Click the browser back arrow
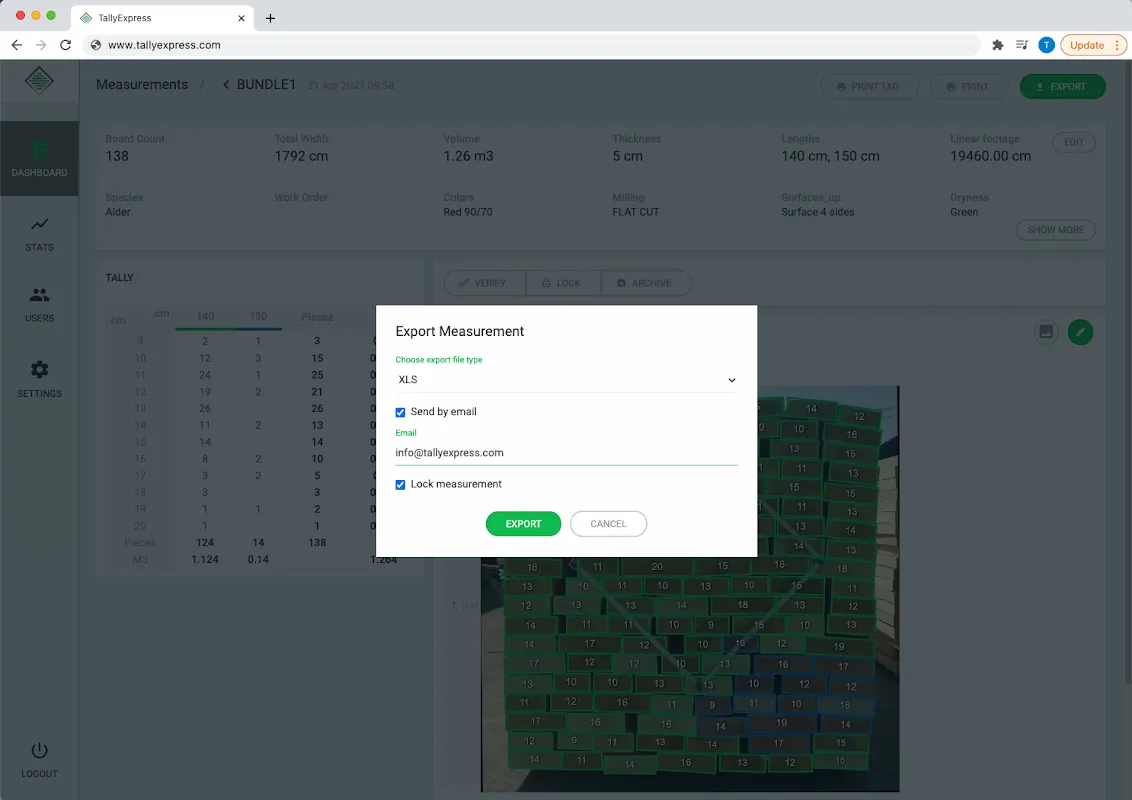The height and width of the screenshot is (800, 1132). [17, 45]
